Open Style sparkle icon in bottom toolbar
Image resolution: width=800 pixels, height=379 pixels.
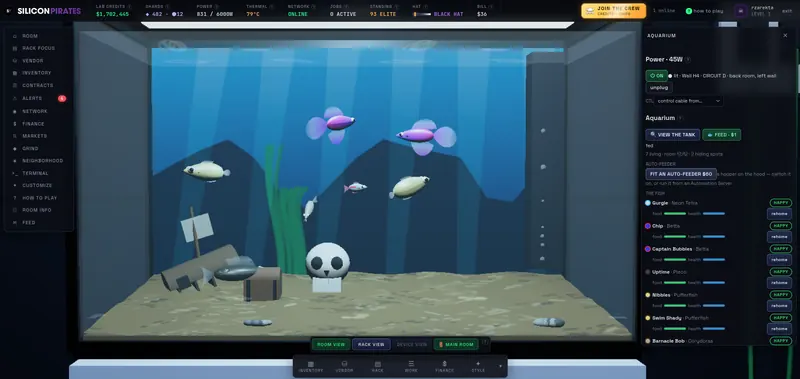tap(478, 366)
